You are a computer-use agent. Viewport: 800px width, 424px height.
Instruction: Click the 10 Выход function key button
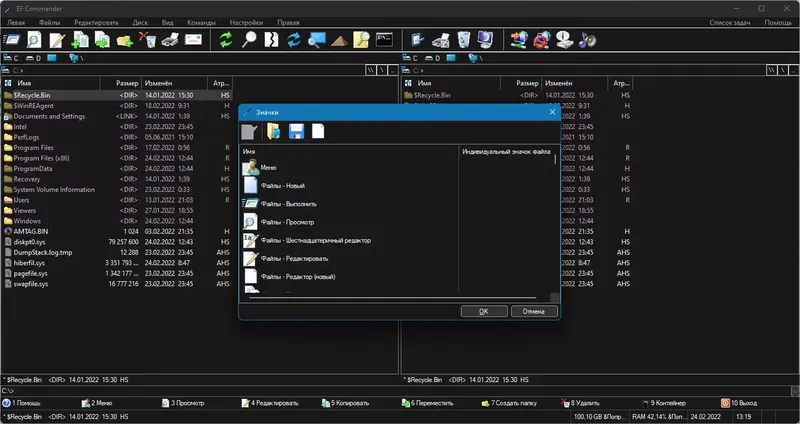coord(739,403)
